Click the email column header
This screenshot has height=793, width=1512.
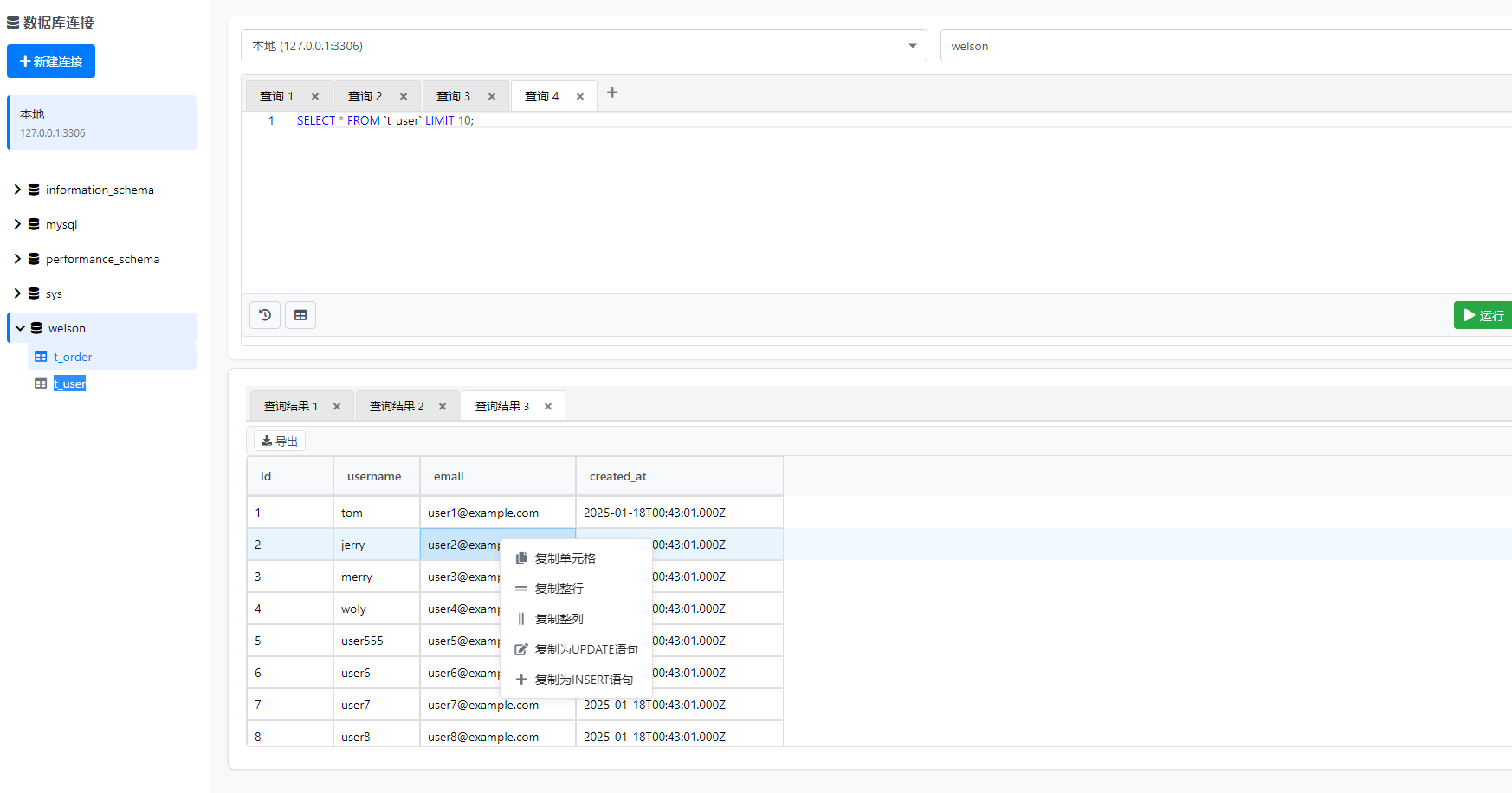pyautogui.click(x=498, y=476)
